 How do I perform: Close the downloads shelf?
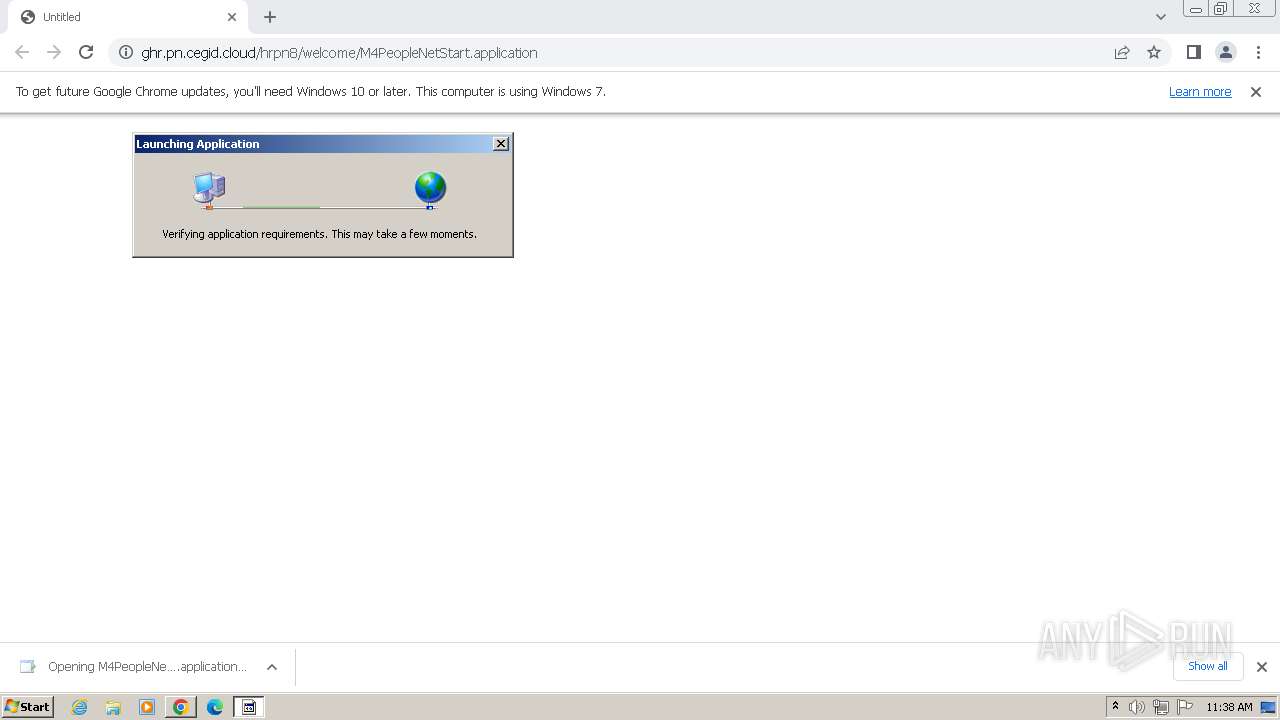click(1261, 667)
